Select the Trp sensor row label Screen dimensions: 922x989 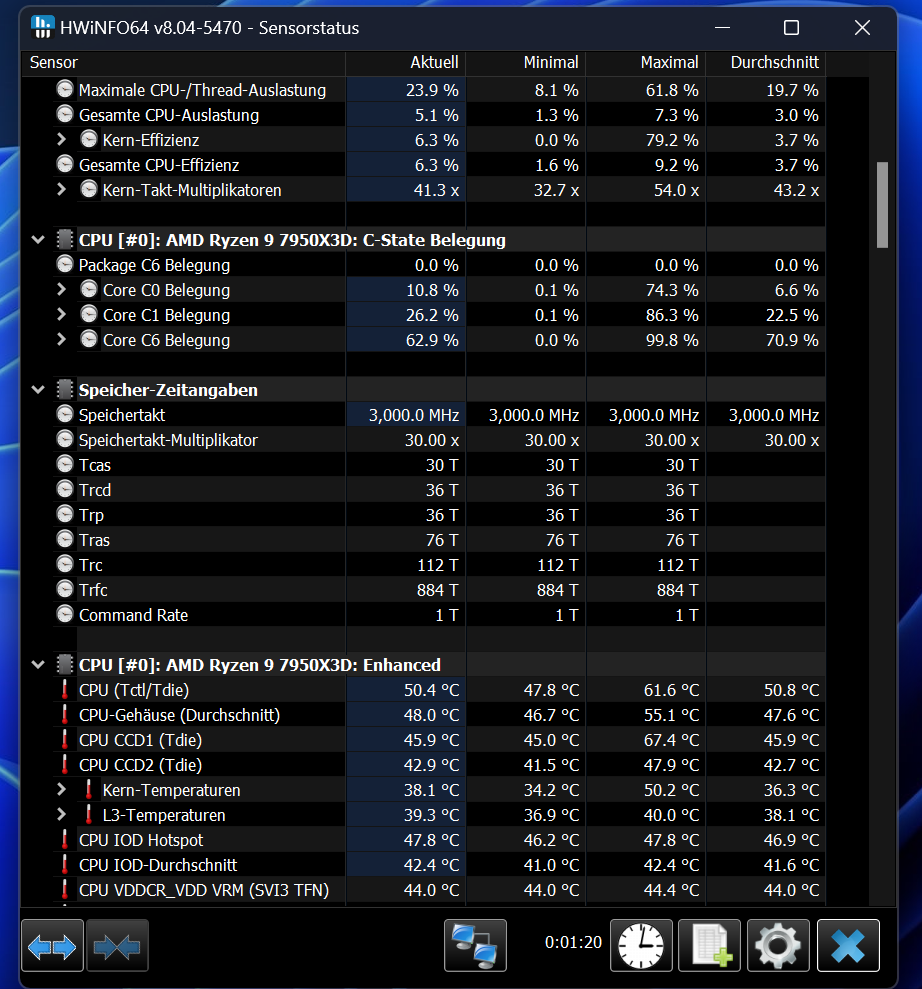coord(91,515)
